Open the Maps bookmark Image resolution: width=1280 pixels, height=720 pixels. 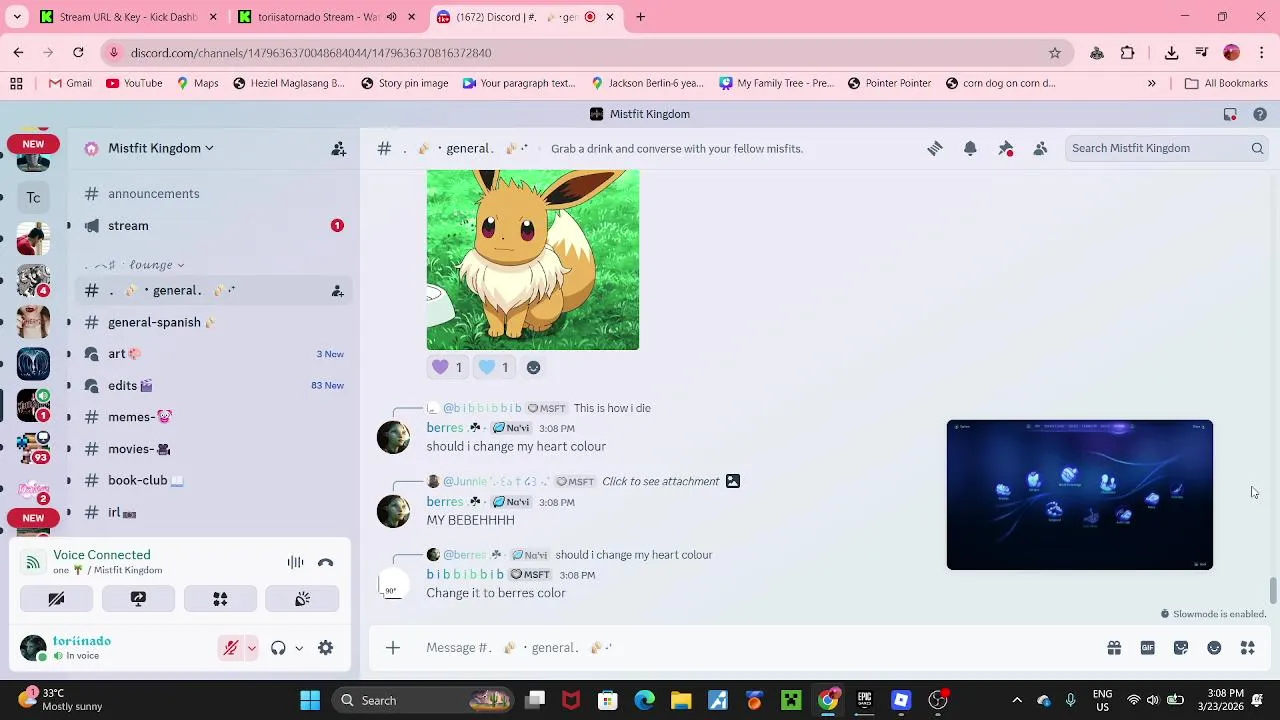(x=197, y=83)
